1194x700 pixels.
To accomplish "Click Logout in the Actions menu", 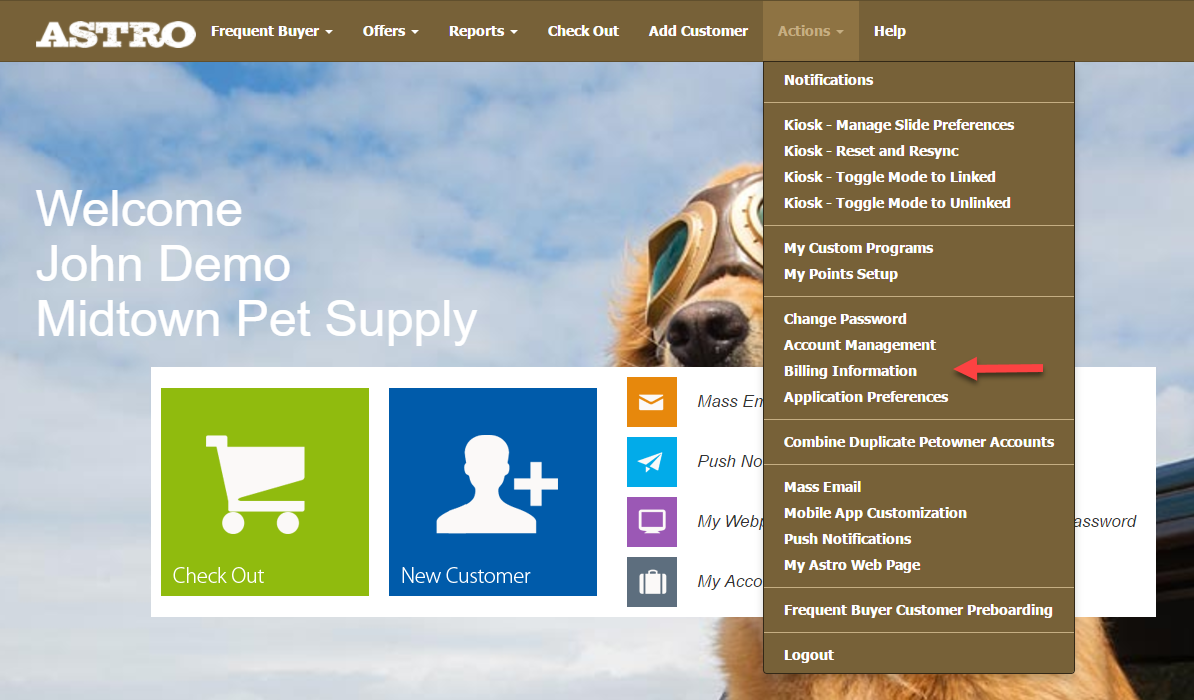I will click(809, 655).
